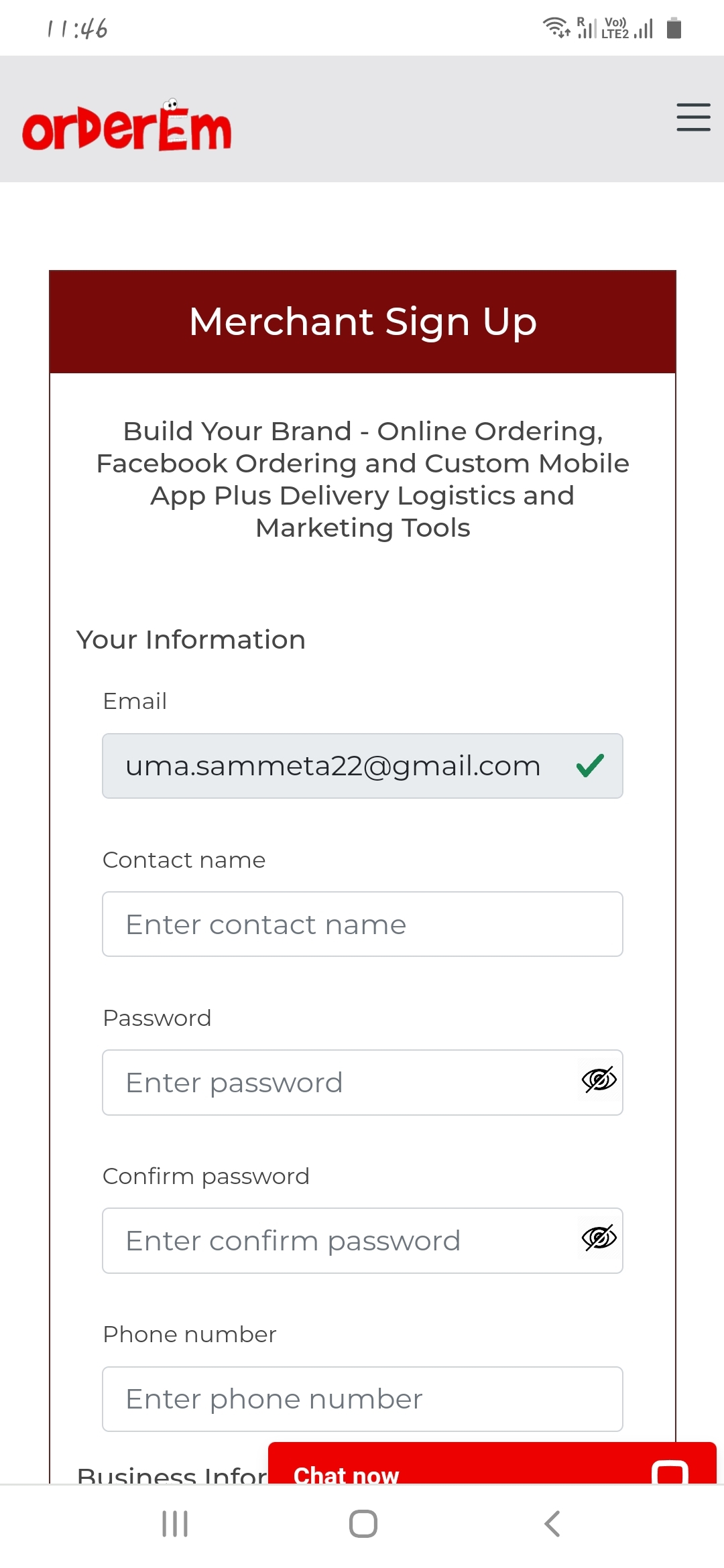The width and height of the screenshot is (724, 1568).
Task: Open the hamburger navigation menu
Action: tap(693, 117)
